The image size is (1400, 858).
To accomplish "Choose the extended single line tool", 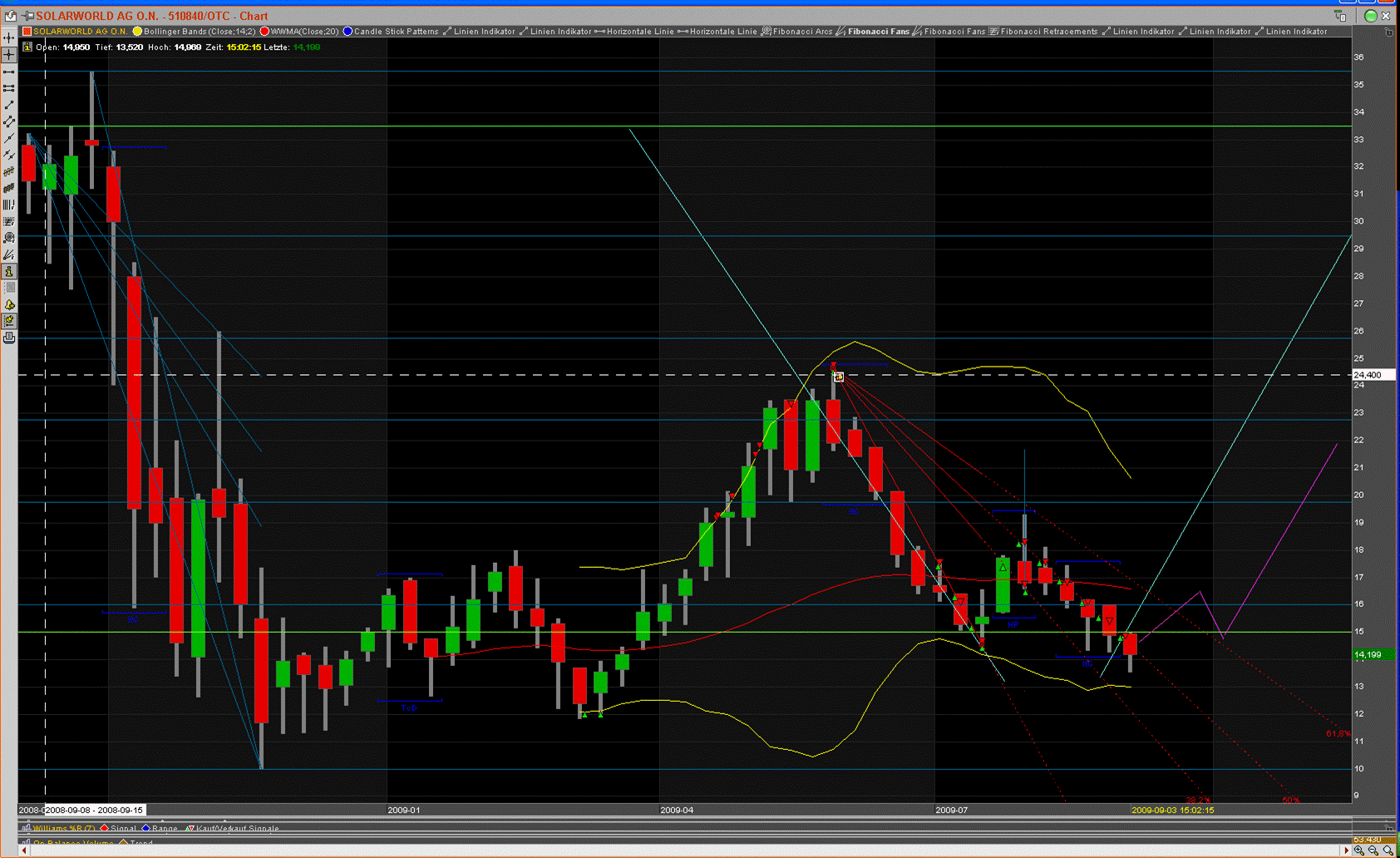I will [x=9, y=138].
